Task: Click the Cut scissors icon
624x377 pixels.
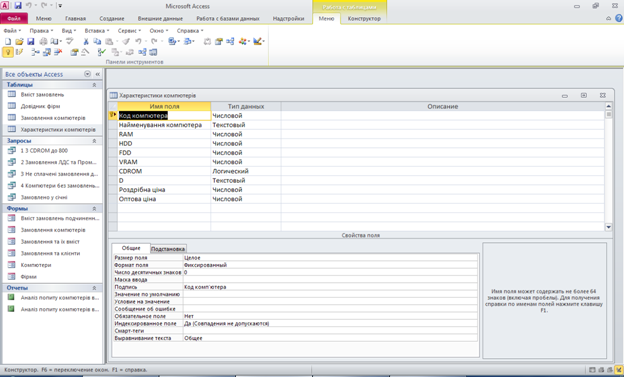Action: pos(86,41)
